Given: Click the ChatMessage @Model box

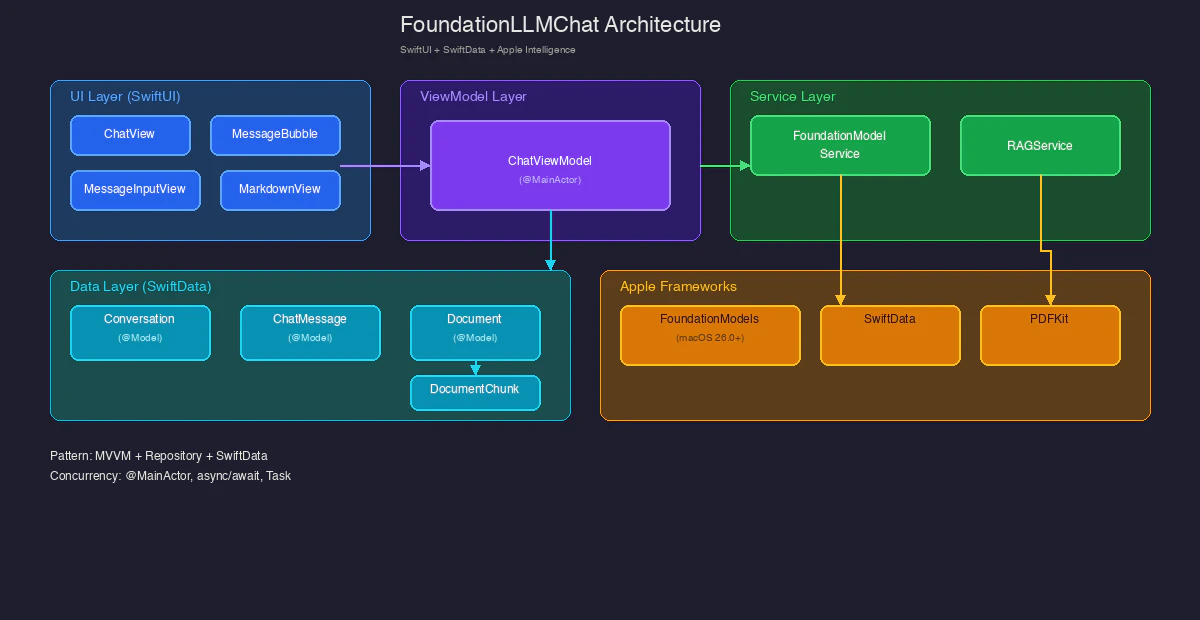Looking at the screenshot, I should pyautogui.click(x=310, y=332).
